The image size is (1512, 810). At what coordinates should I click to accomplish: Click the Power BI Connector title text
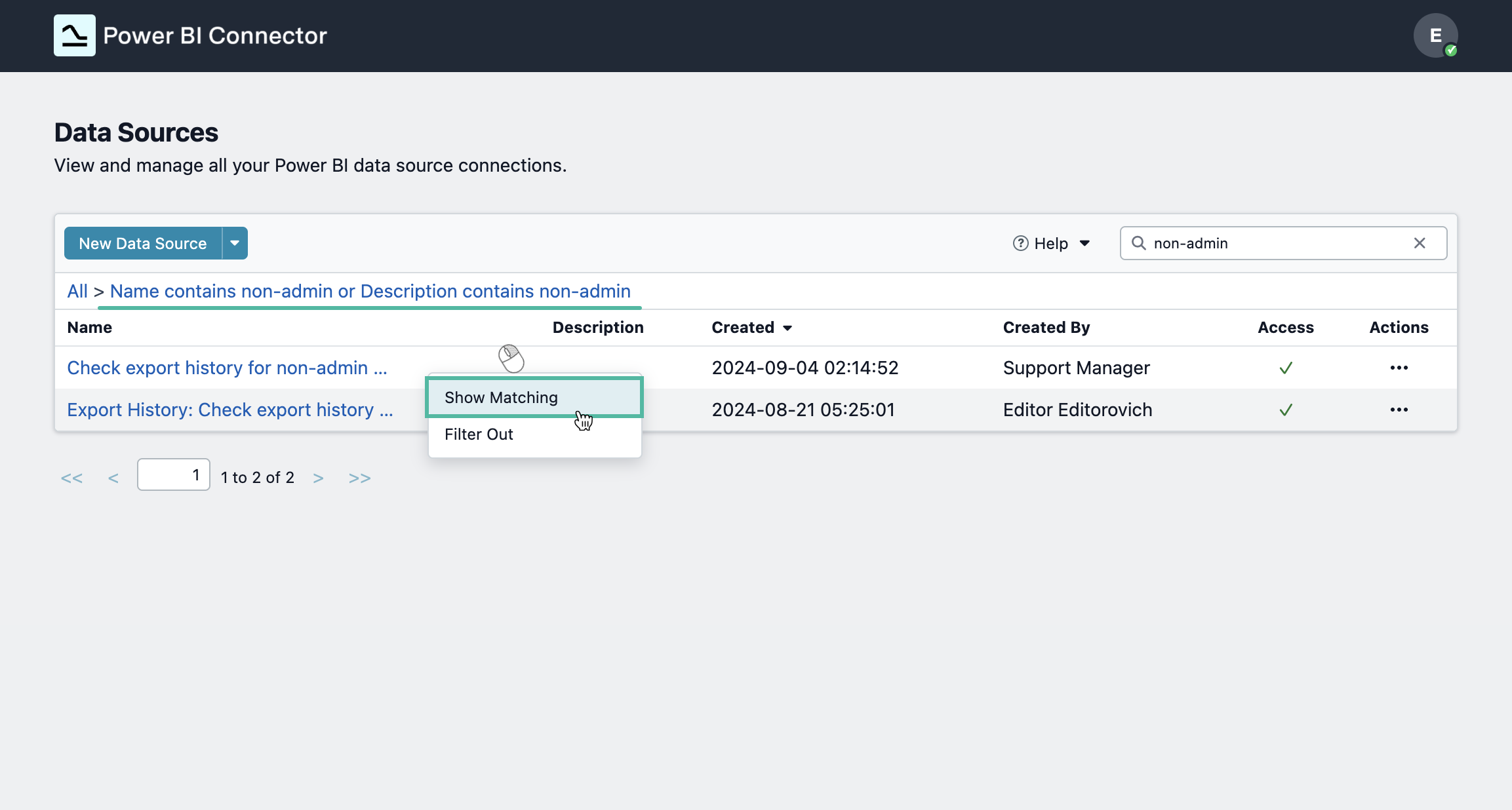click(215, 35)
